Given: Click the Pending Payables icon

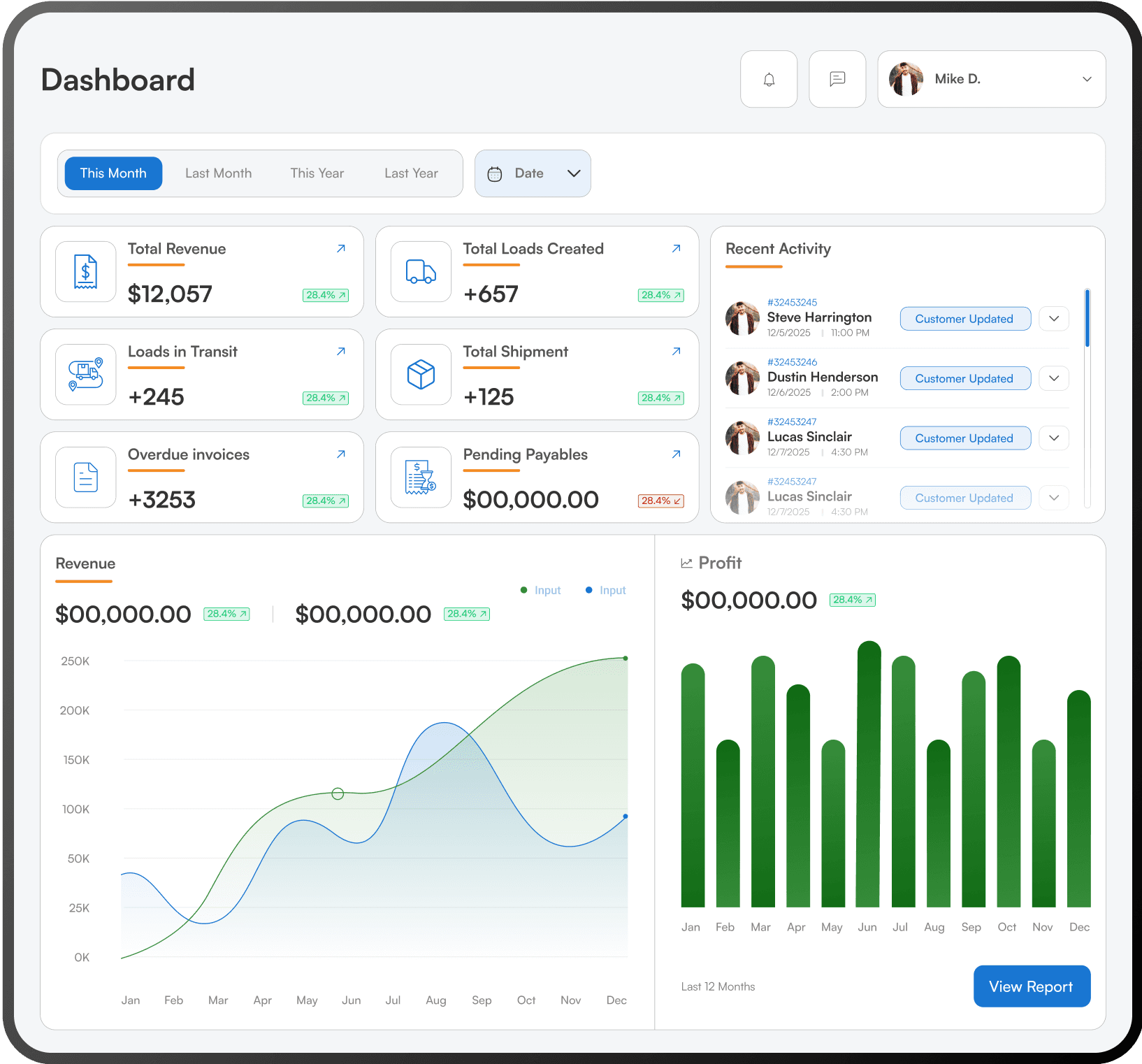Looking at the screenshot, I should 420,477.
